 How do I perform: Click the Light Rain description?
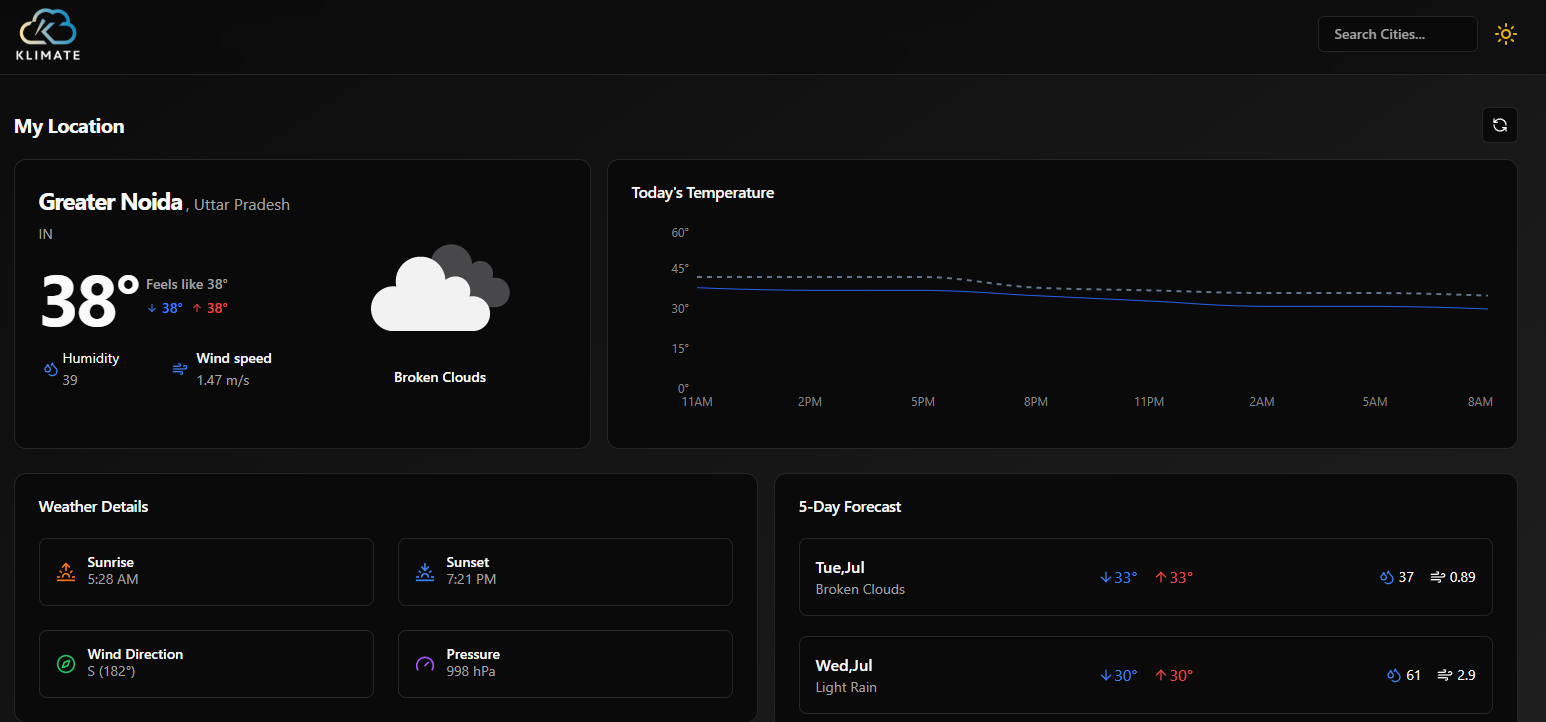click(846, 687)
